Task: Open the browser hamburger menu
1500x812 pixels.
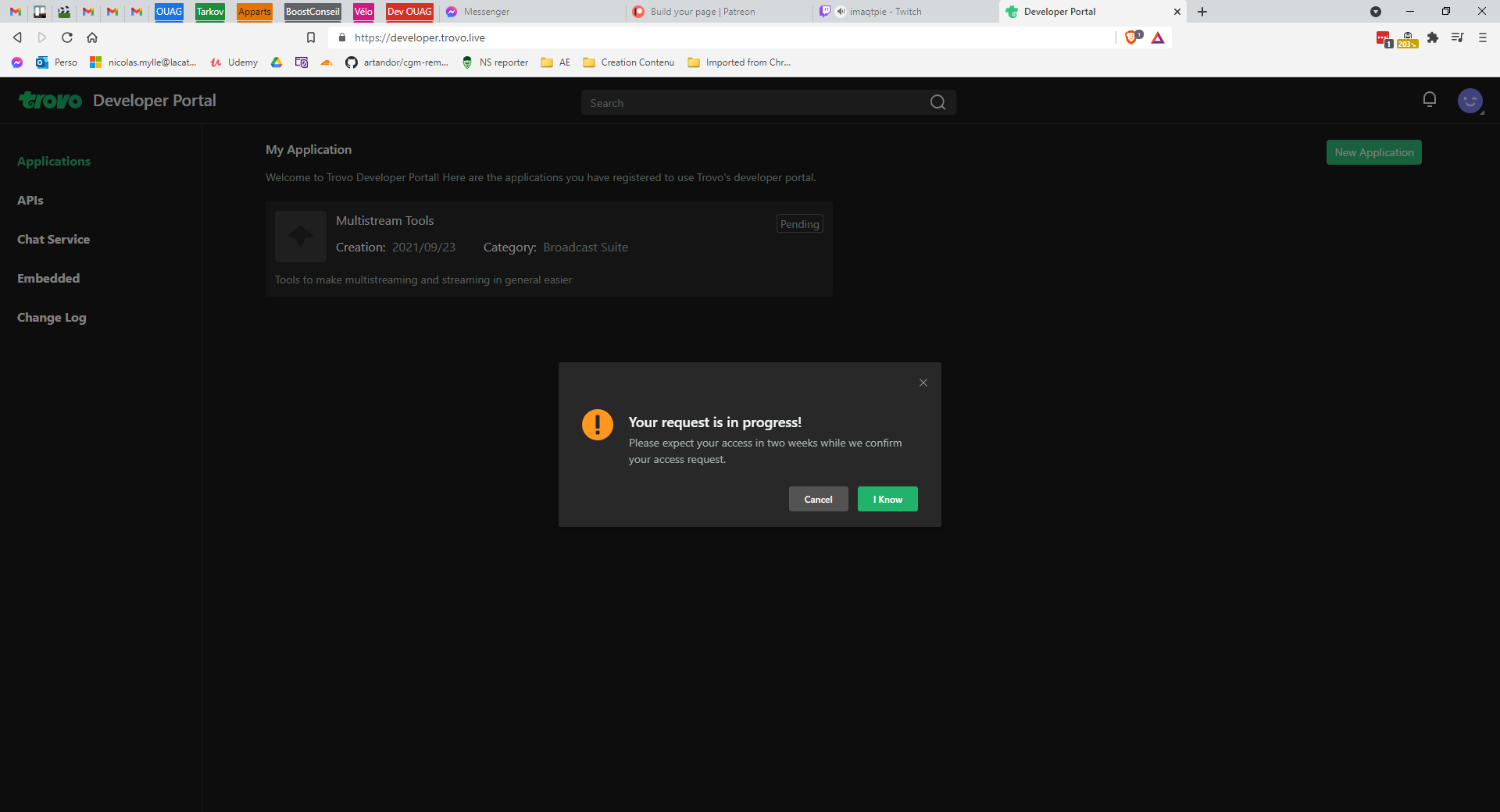Action: 1482,37
